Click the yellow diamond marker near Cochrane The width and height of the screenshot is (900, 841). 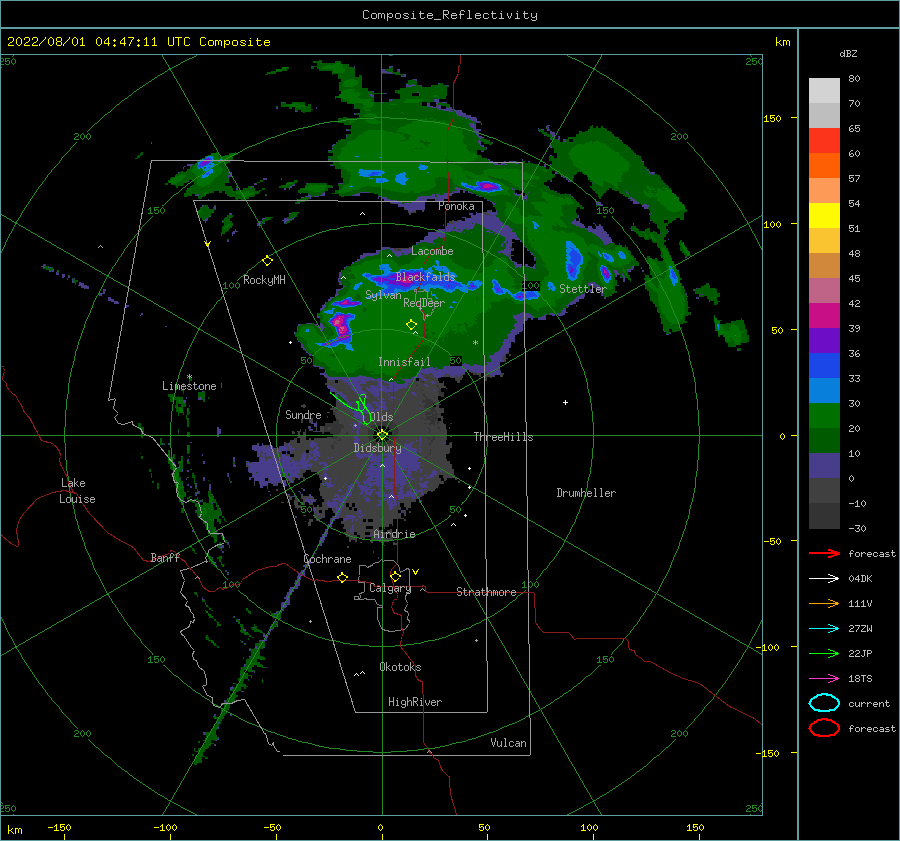pyautogui.click(x=342, y=577)
